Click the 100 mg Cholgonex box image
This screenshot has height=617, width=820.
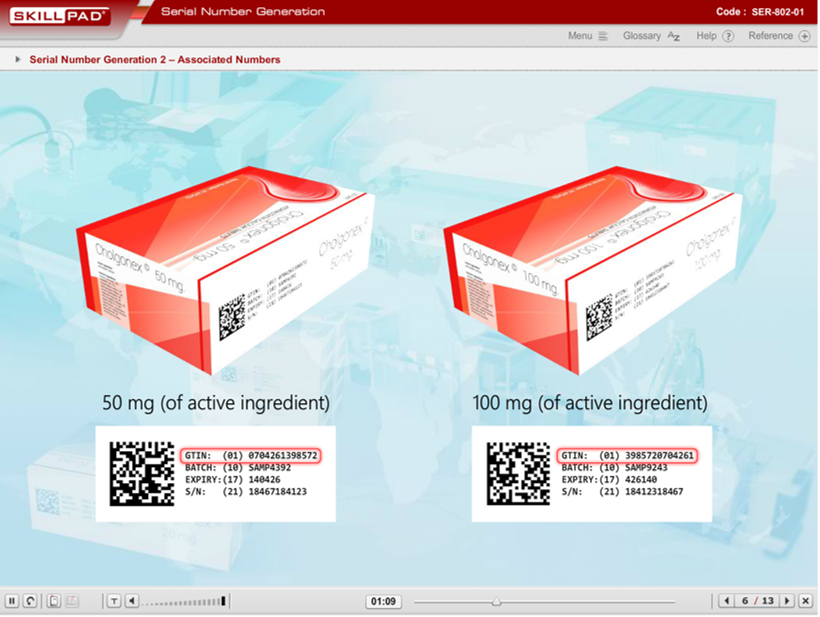(593, 270)
